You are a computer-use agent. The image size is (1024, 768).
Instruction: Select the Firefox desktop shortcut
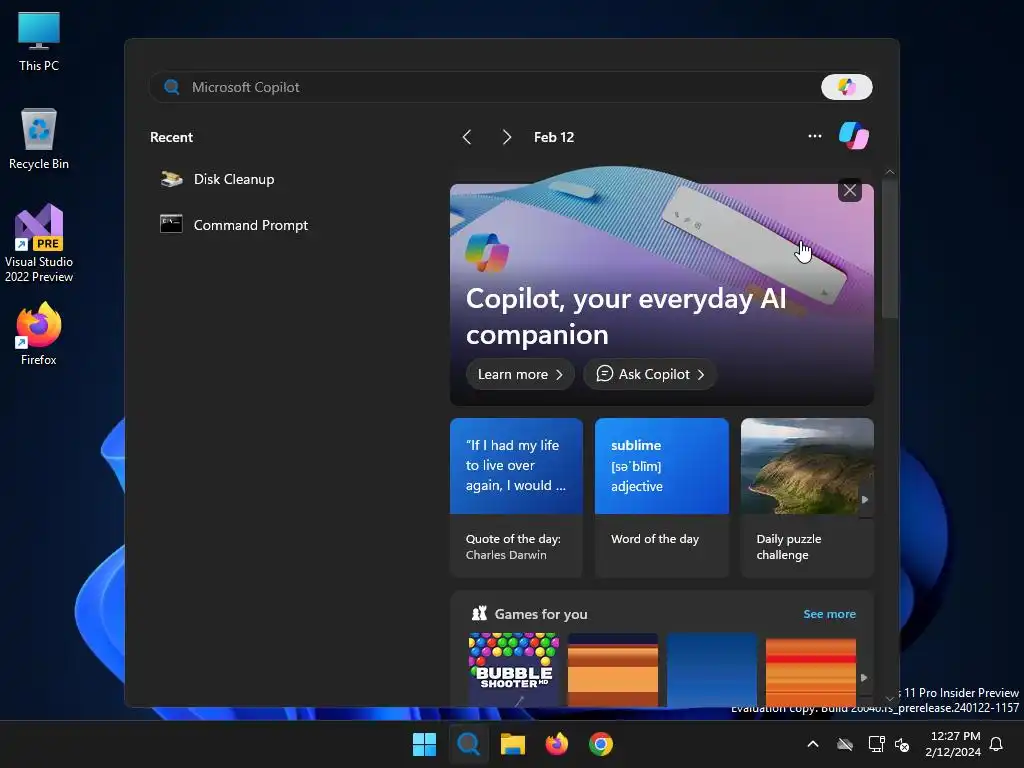39,334
